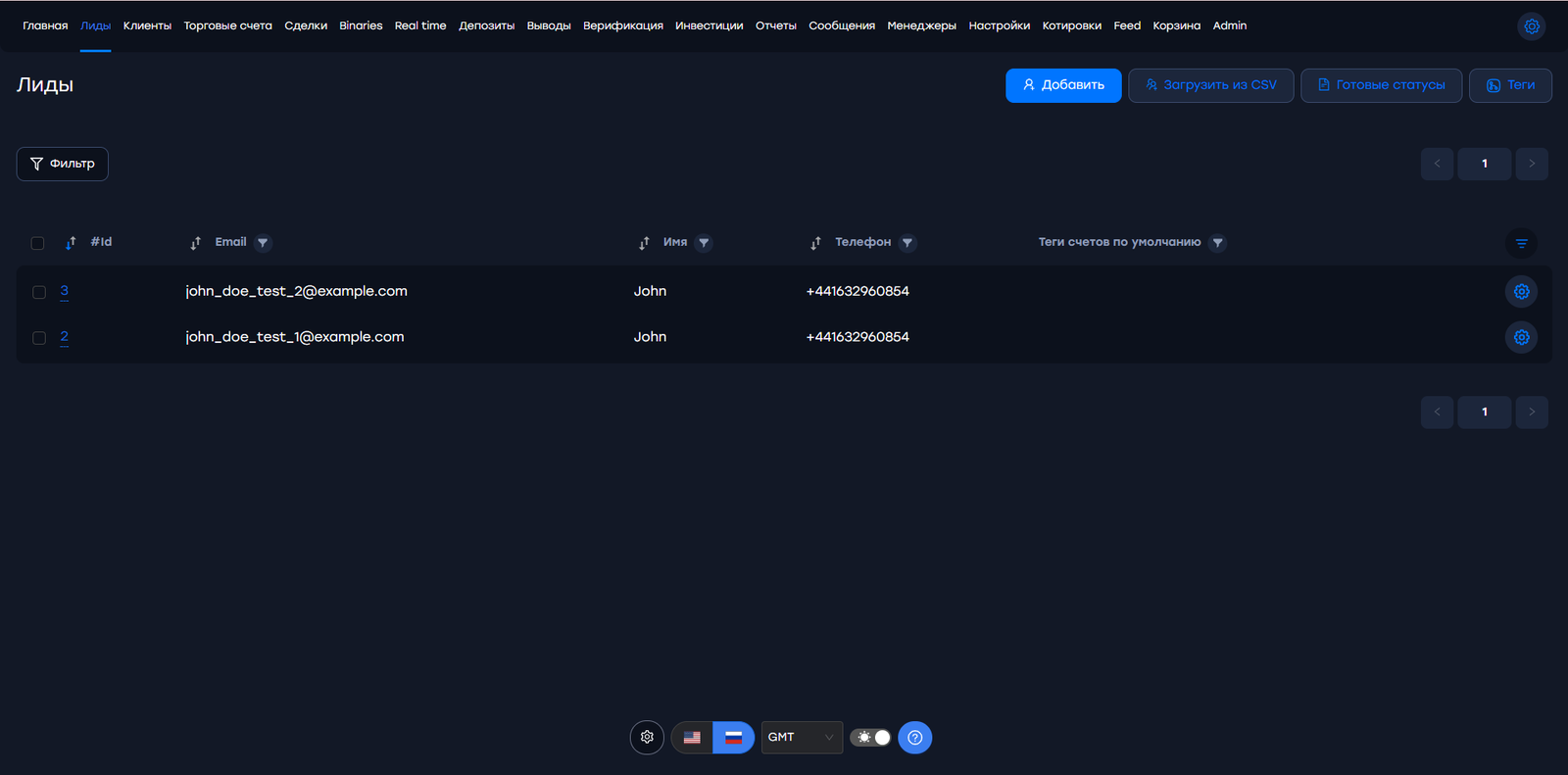Click the column settings icon in table header
This screenshot has width=1568, height=775.
coord(1521,243)
